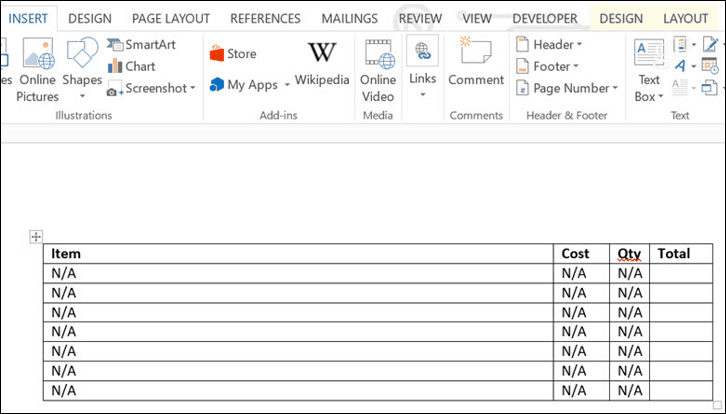Click the empty Total cell in last row
The height and width of the screenshot is (414, 726).
[681, 390]
